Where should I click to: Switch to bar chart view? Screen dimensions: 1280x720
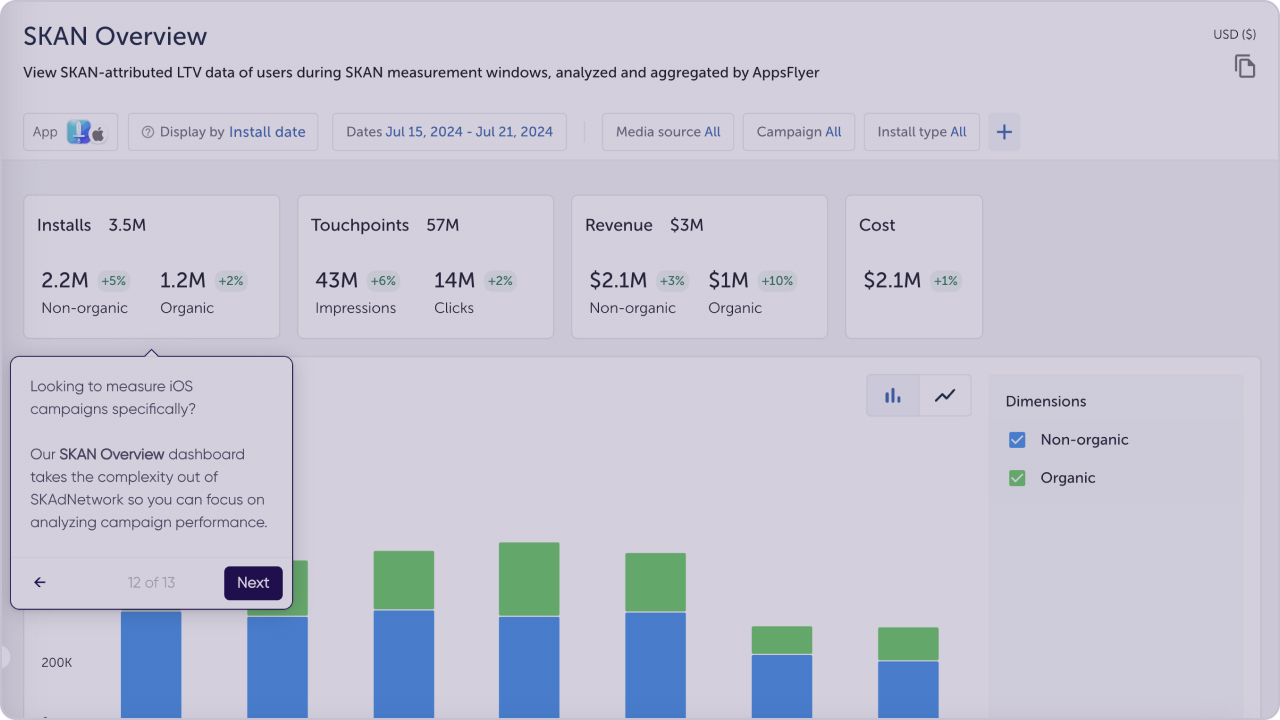point(893,396)
